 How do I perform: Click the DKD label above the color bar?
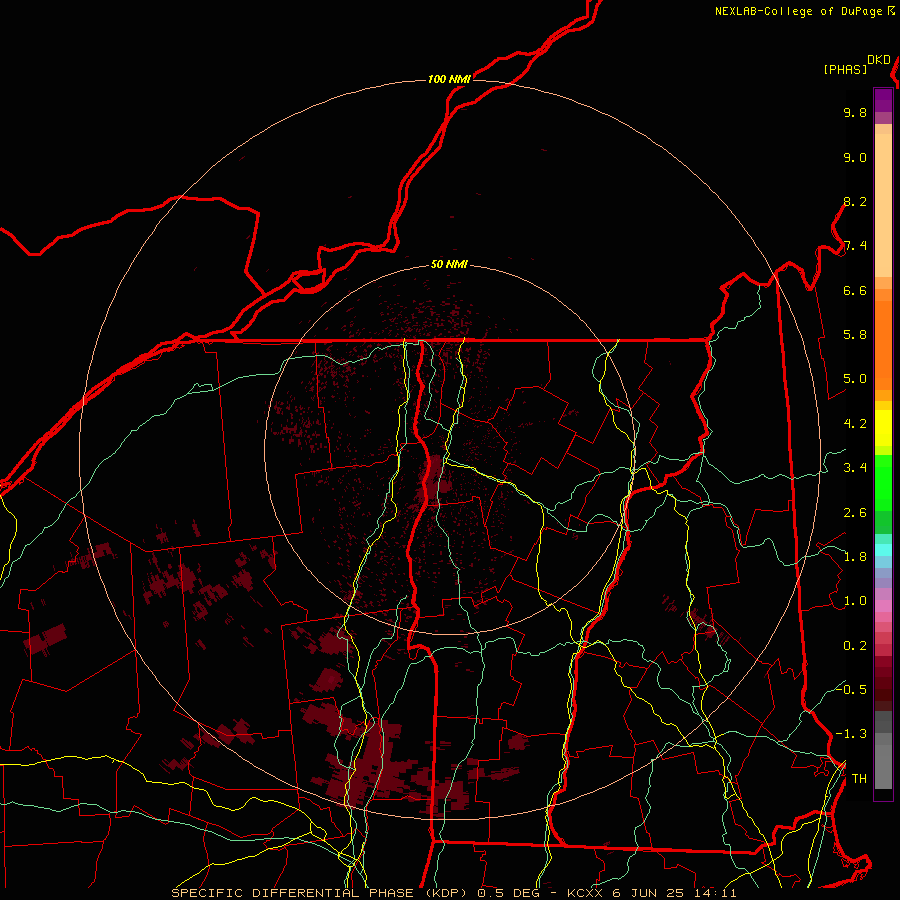(879, 60)
